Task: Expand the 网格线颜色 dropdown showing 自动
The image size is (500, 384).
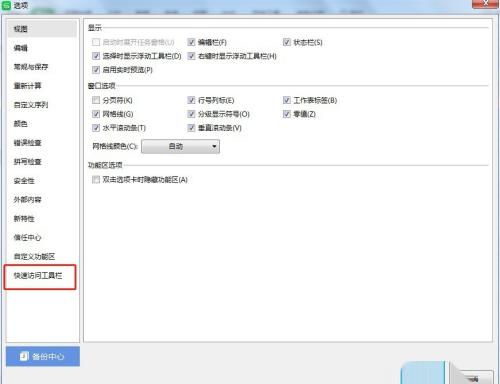Action: click(180, 146)
